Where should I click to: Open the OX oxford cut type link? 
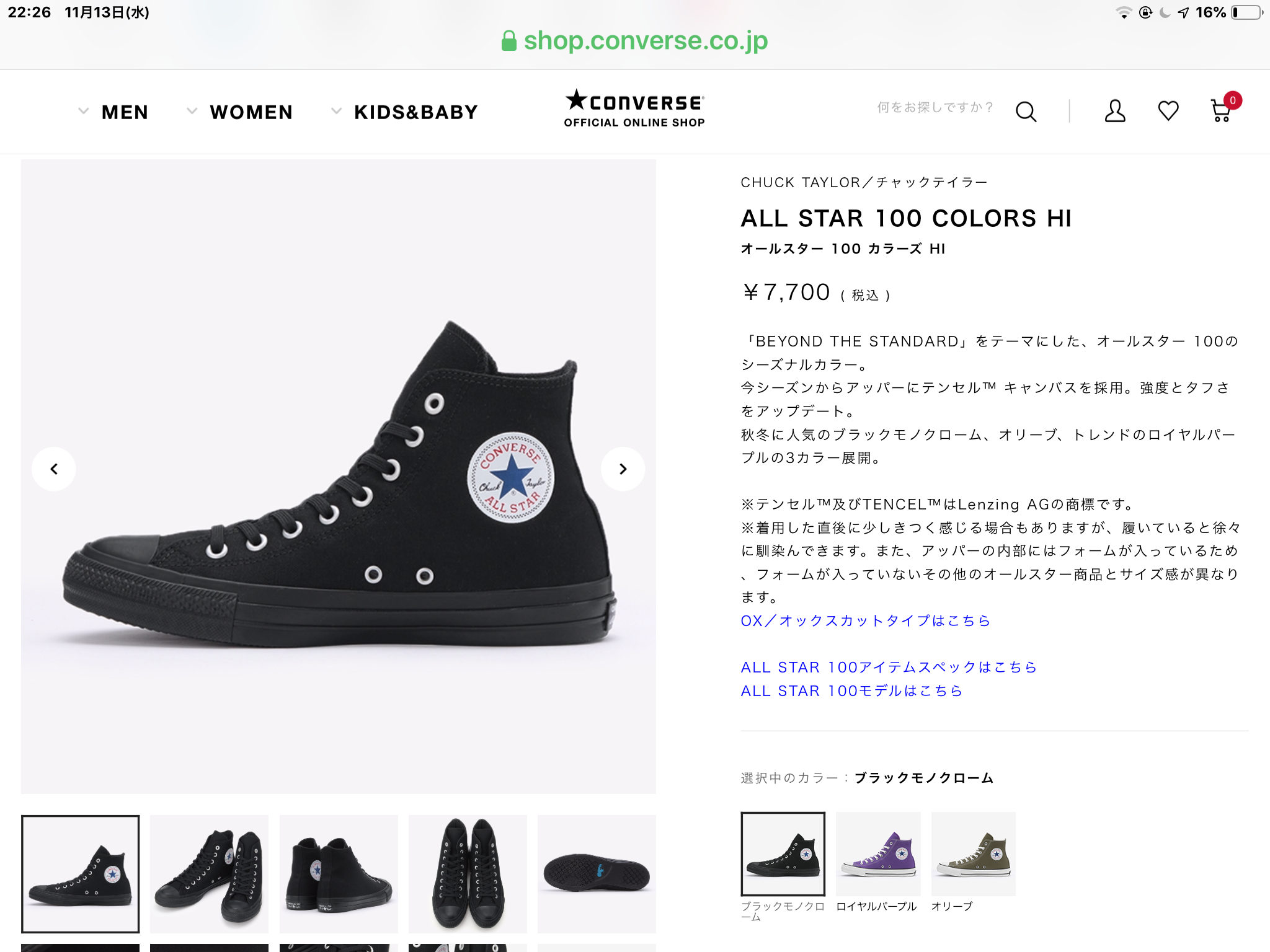[866, 620]
